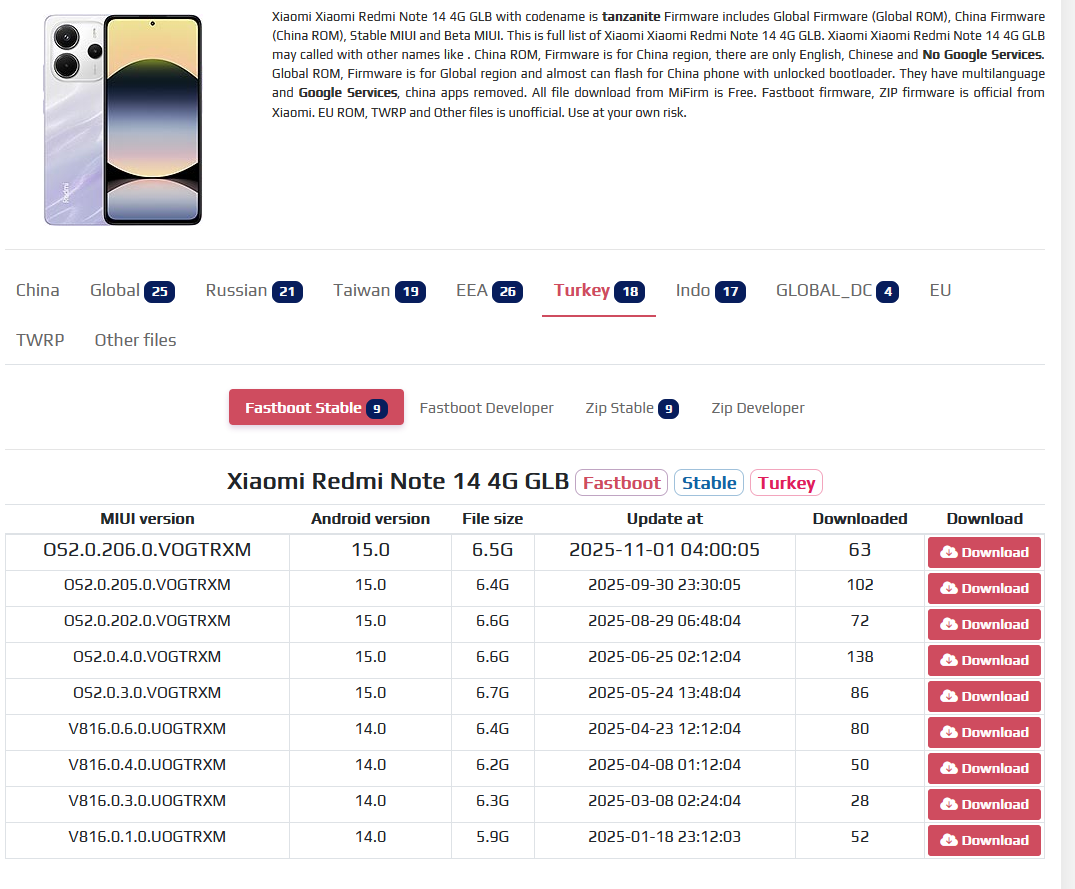
Task: Click the Stable tag badge in heading
Action: click(x=709, y=483)
